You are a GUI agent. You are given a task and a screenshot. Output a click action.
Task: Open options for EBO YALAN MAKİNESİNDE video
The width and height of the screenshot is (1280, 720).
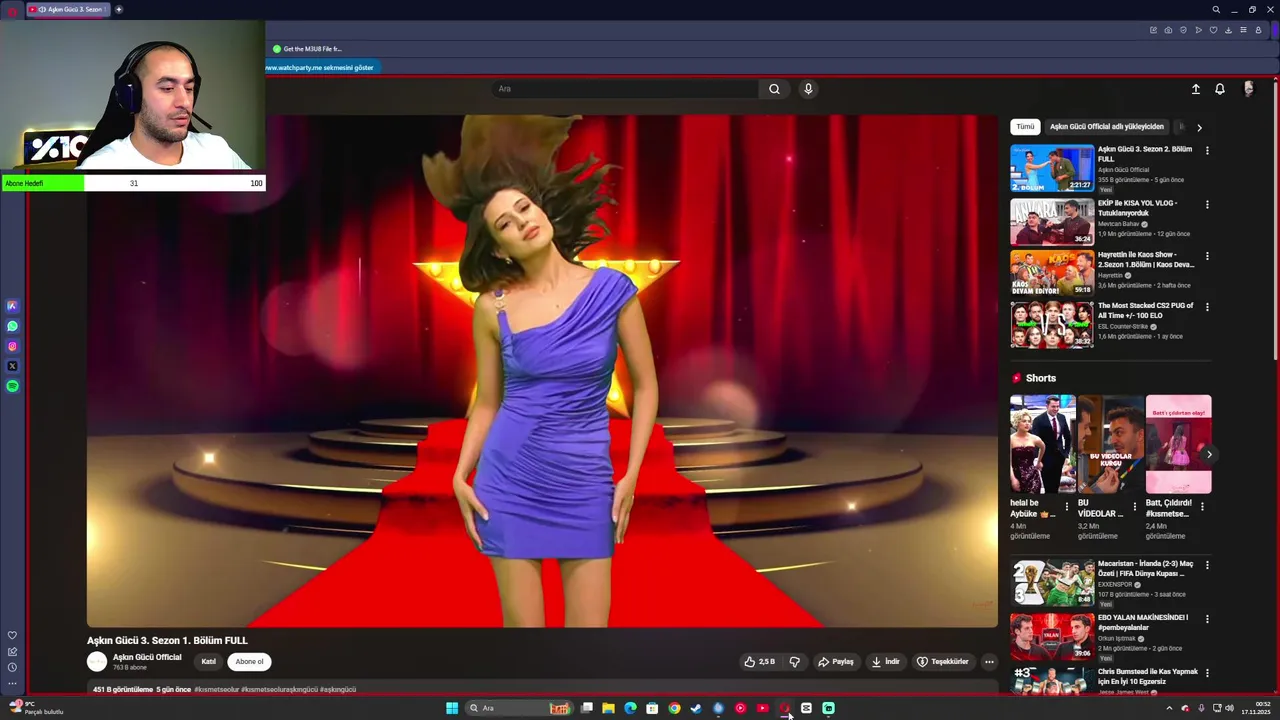tap(1207, 619)
